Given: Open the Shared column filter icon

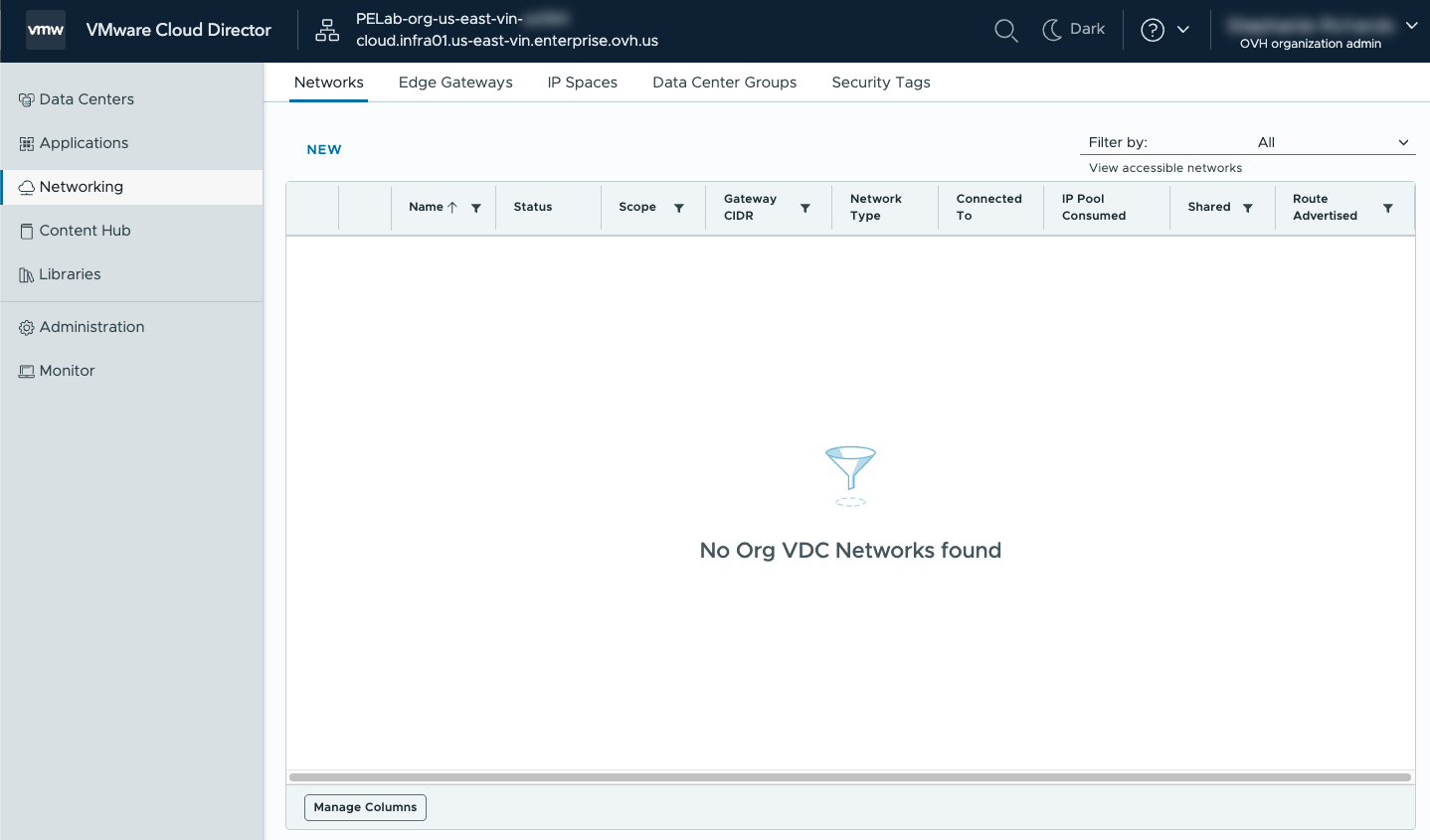Looking at the screenshot, I should [x=1248, y=208].
